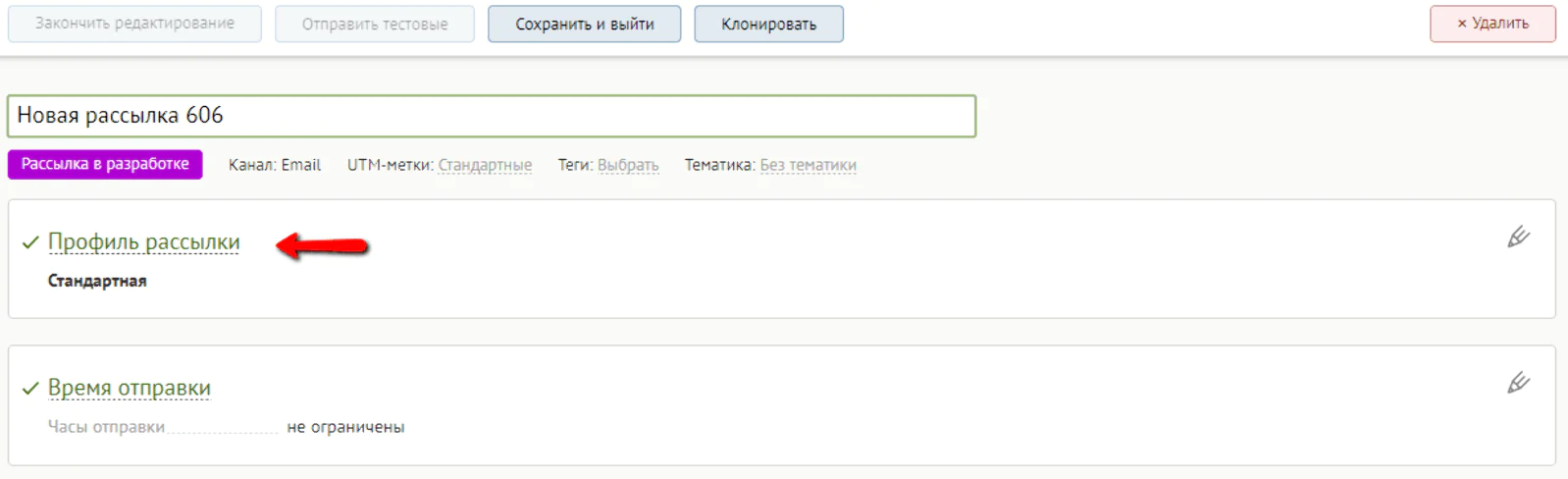Image resolution: width=1568 pixels, height=479 pixels.
Task: Click the red arrow pointing at Профиль рассылки
Action: pyautogui.click(x=322, y=246)
